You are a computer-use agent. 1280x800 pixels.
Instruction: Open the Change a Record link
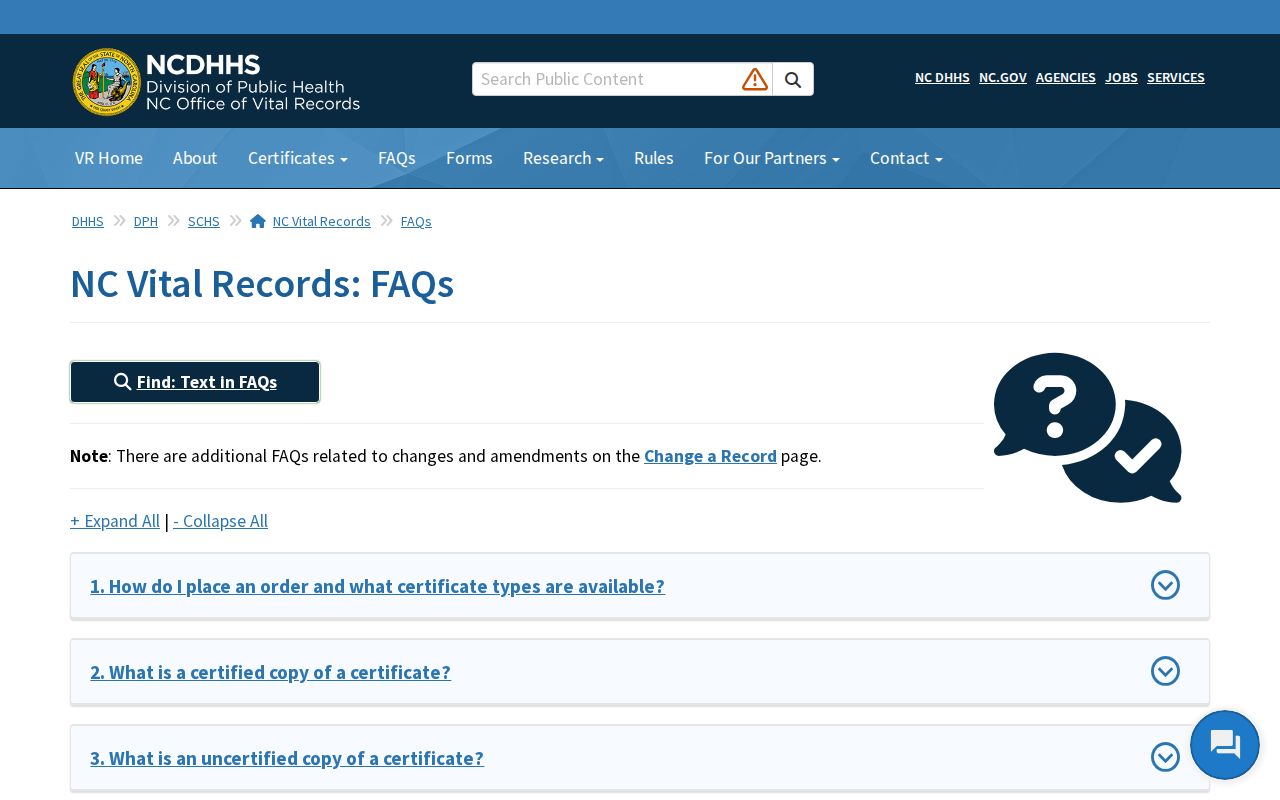pos(710,456)
